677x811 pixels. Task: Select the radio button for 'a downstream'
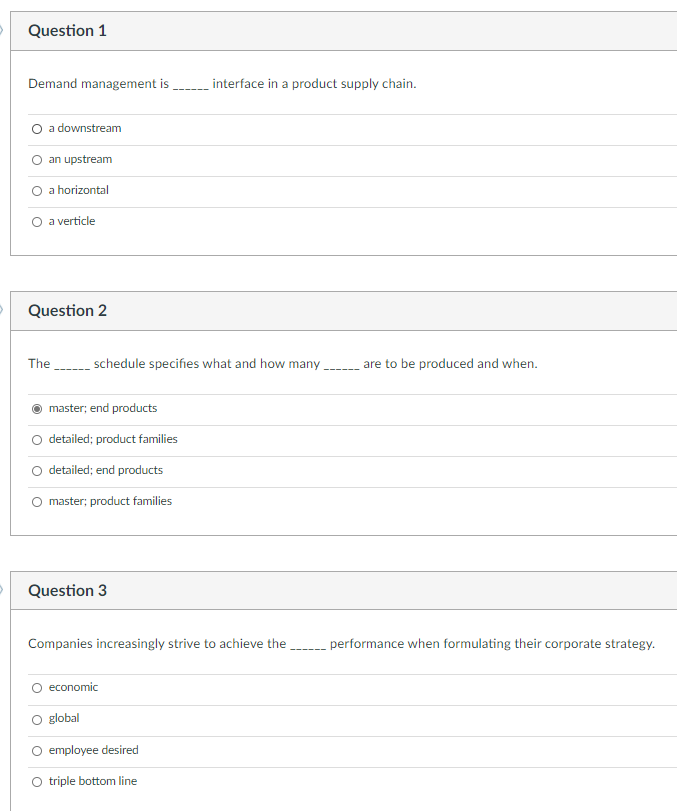36,128
